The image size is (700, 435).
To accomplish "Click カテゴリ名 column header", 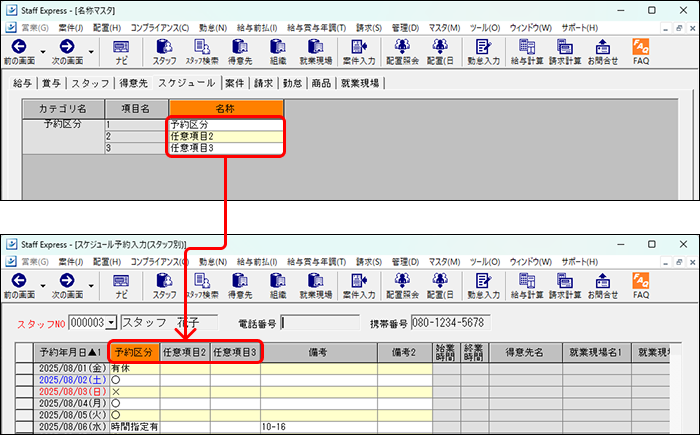I will coord(63,109).
